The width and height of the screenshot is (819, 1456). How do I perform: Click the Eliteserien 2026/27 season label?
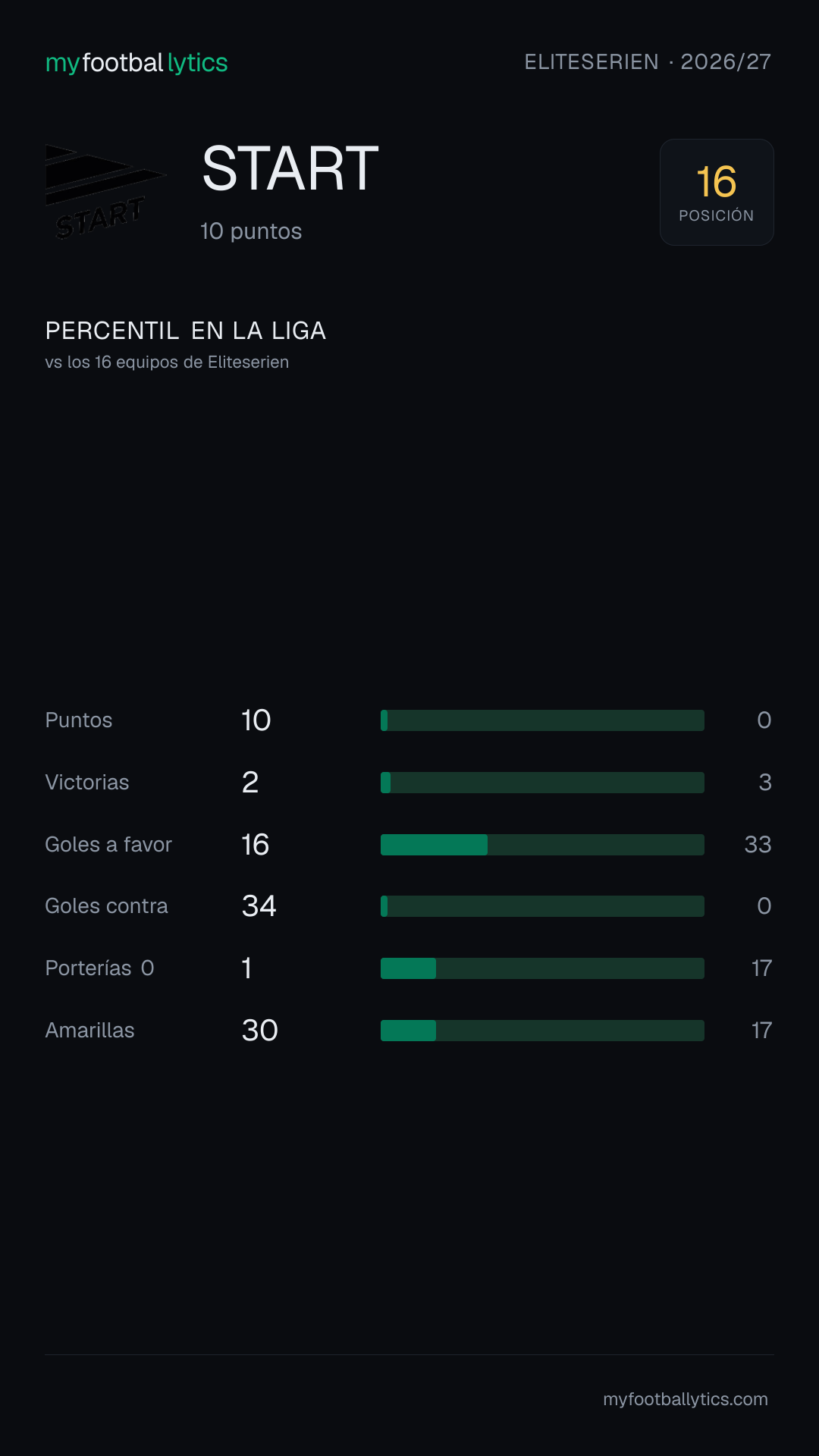click(x=648, y=61)
